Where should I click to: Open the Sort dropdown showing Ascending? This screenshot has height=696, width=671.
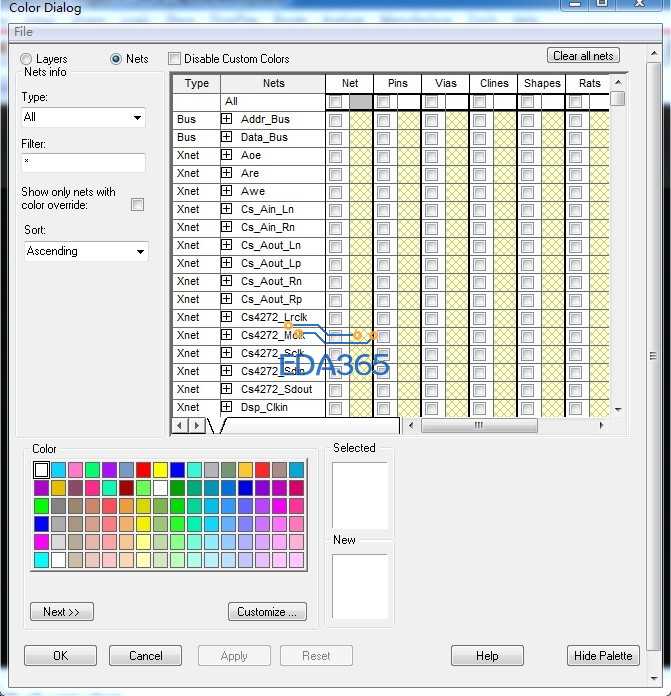[x=86, y=251]
